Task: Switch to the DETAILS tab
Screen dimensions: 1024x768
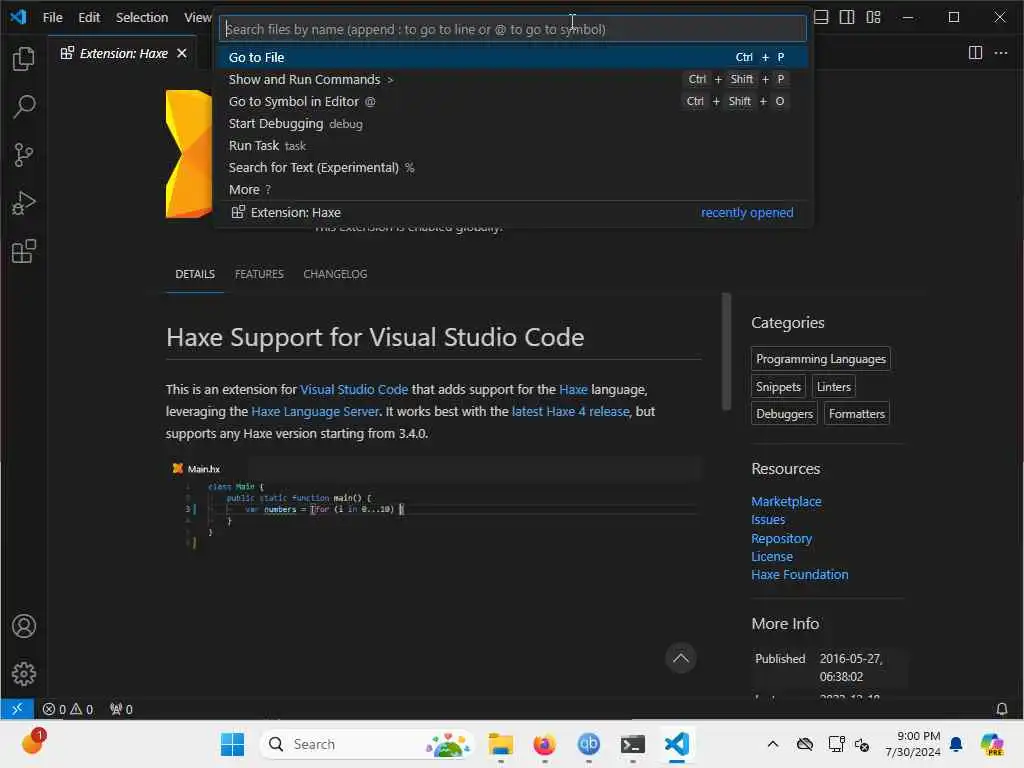Action: click(195, 274)
